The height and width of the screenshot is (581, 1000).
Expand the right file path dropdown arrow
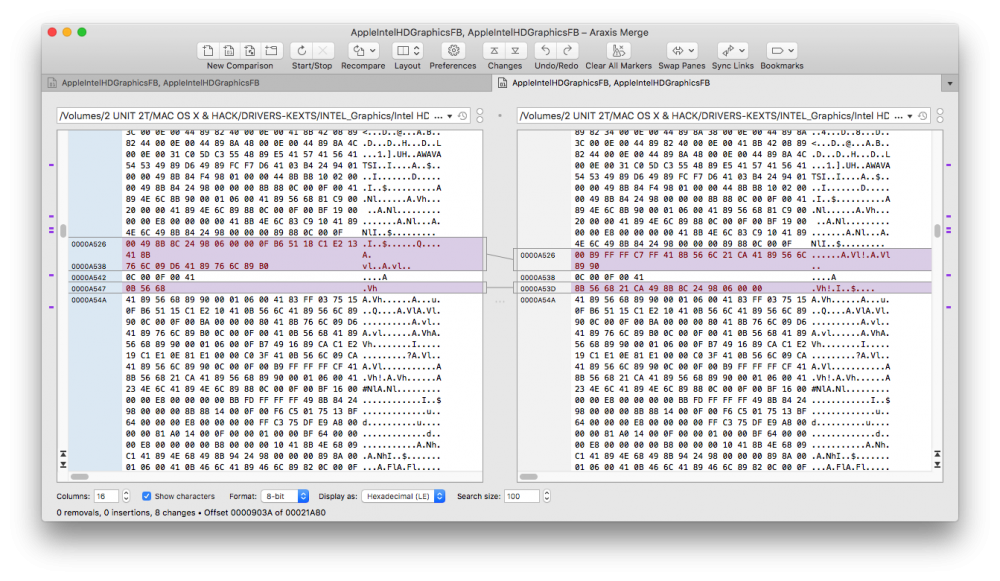coord(910,116)
